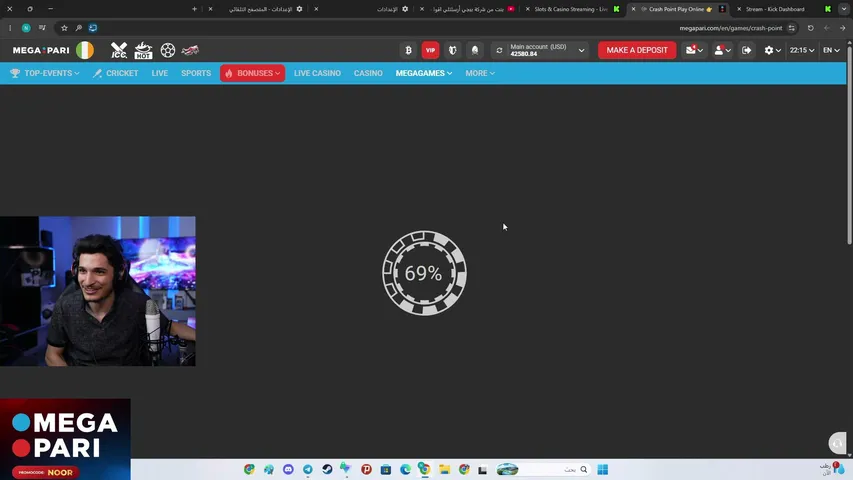Click the site settings icon in address bar
Image resolution: width=853 pixels, height=480 pixels.
(x=792, y=28)
